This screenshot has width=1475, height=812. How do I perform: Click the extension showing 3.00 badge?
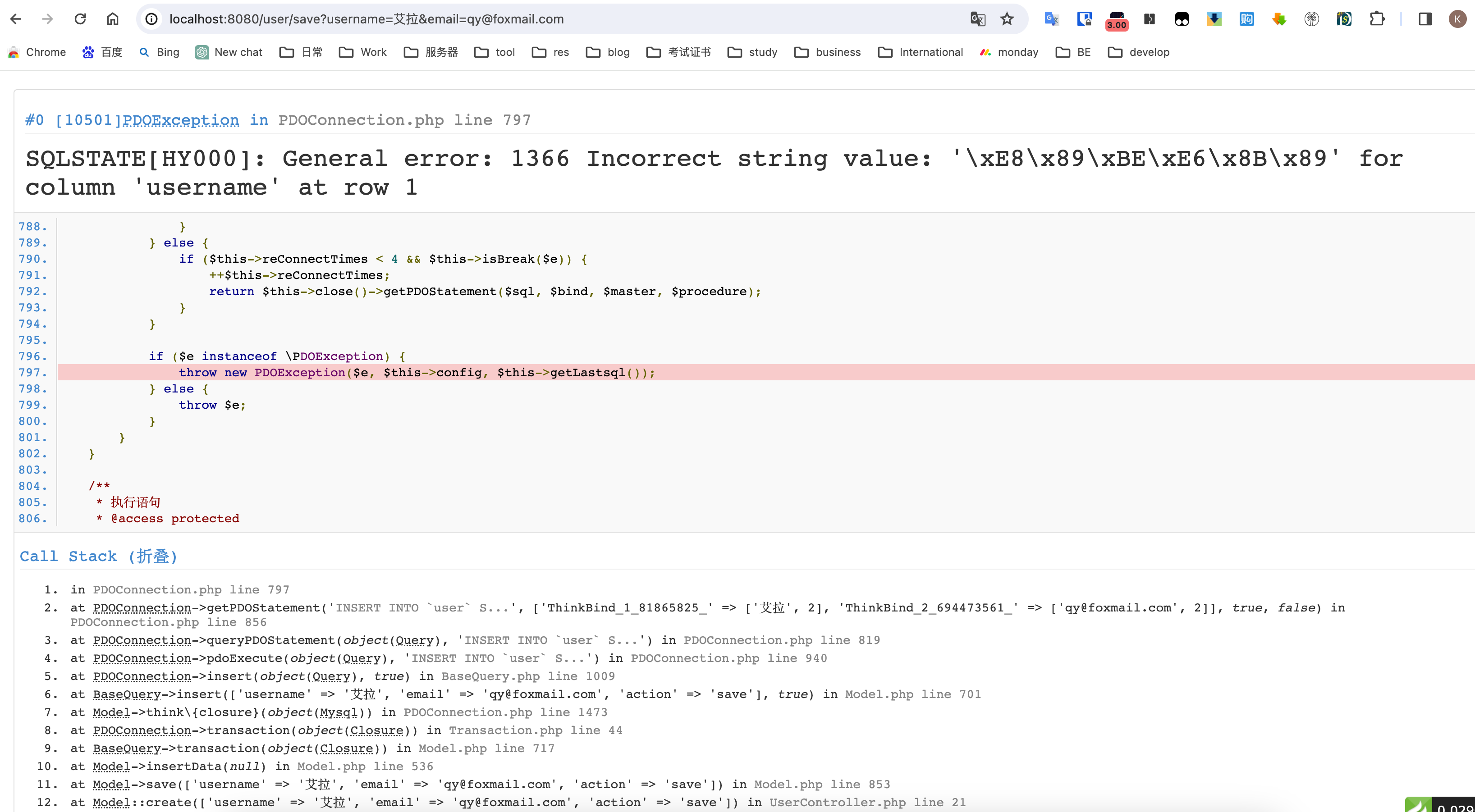click(x=1116, y=20)
